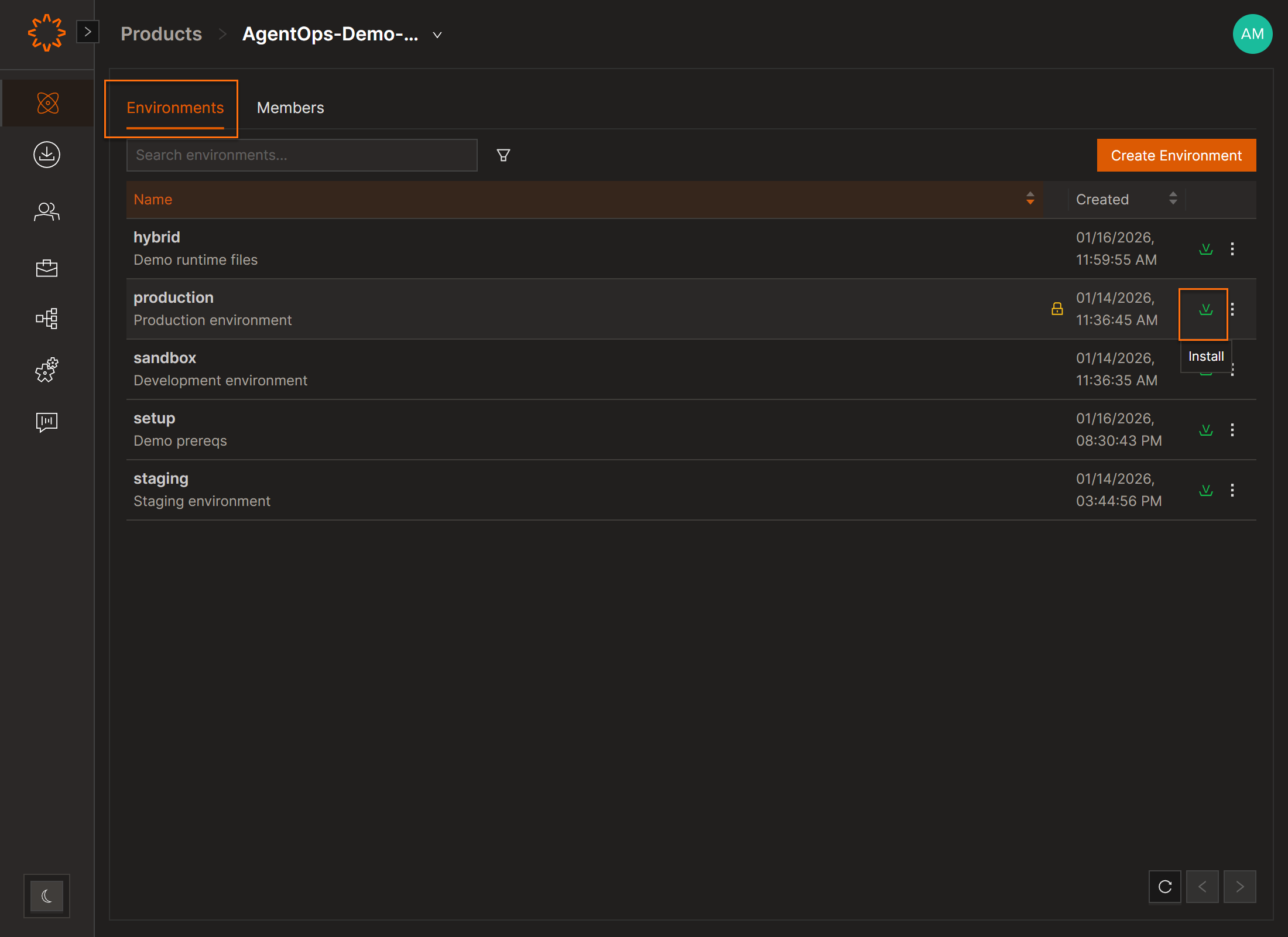Screen dimensions: 1288x937
Task: Click the Create Environment button
Action: (x=1176, y=155)
